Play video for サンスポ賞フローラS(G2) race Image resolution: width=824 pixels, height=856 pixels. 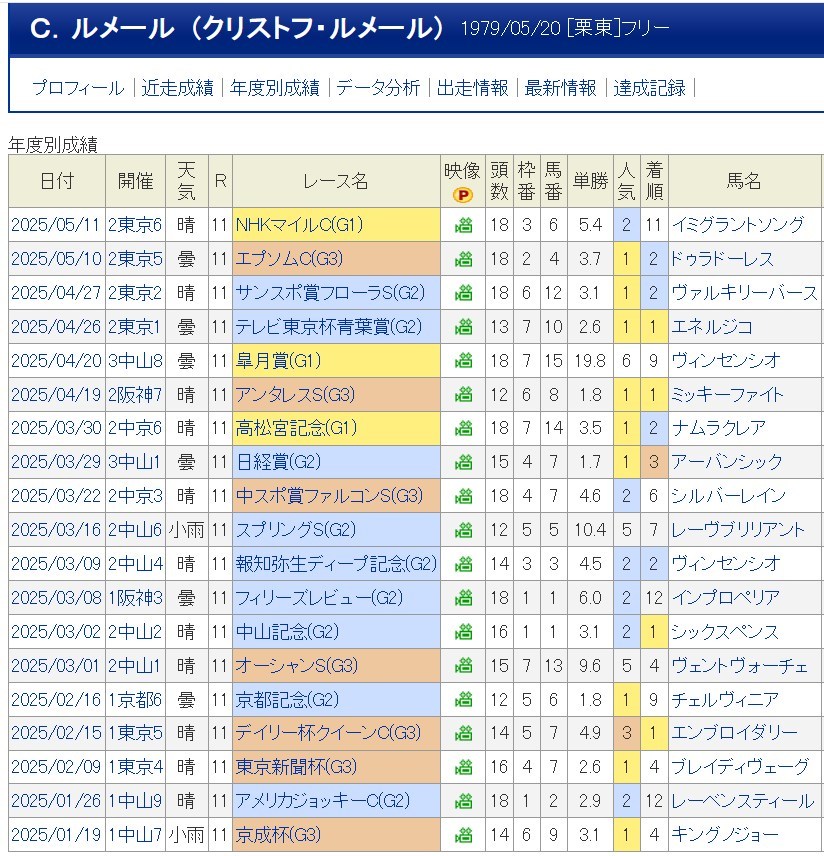(463, 293)
